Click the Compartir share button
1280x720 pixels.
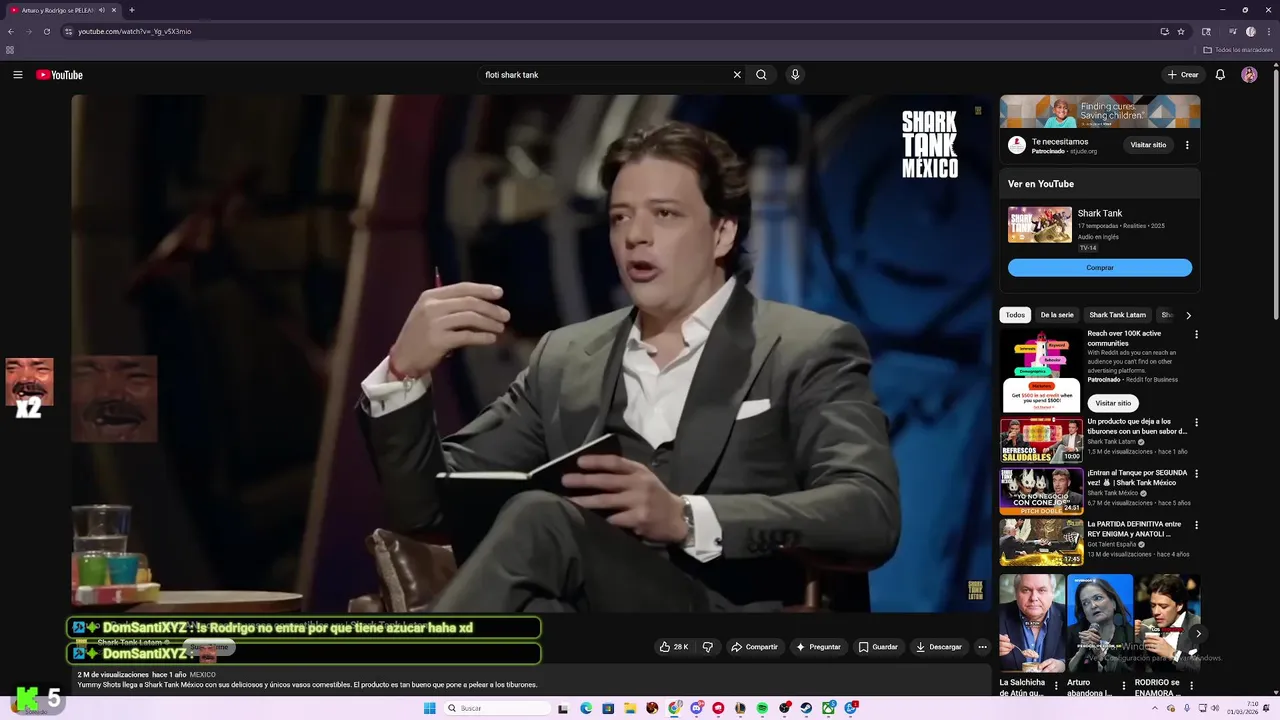pos(754,647)
